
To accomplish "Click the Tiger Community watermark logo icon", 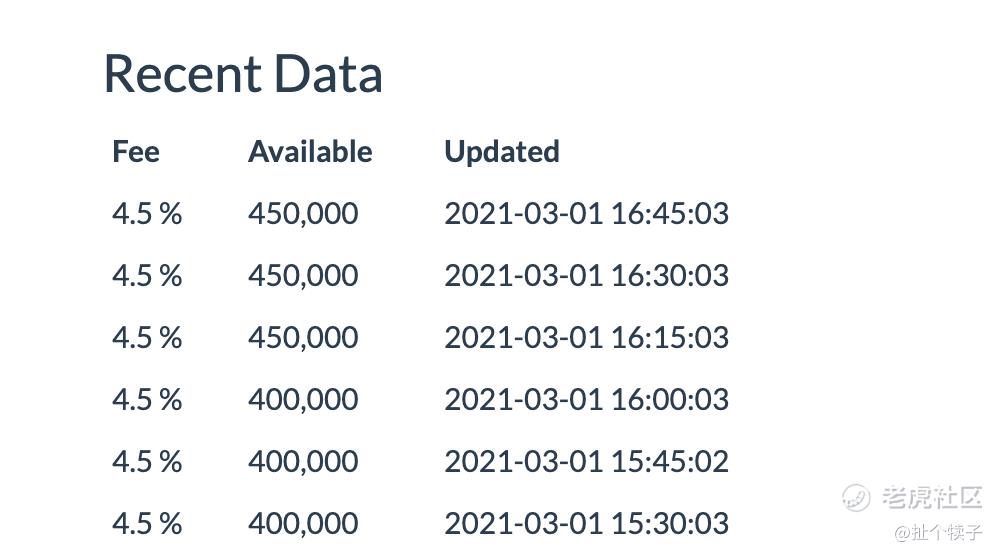I will tap(856, 497).
